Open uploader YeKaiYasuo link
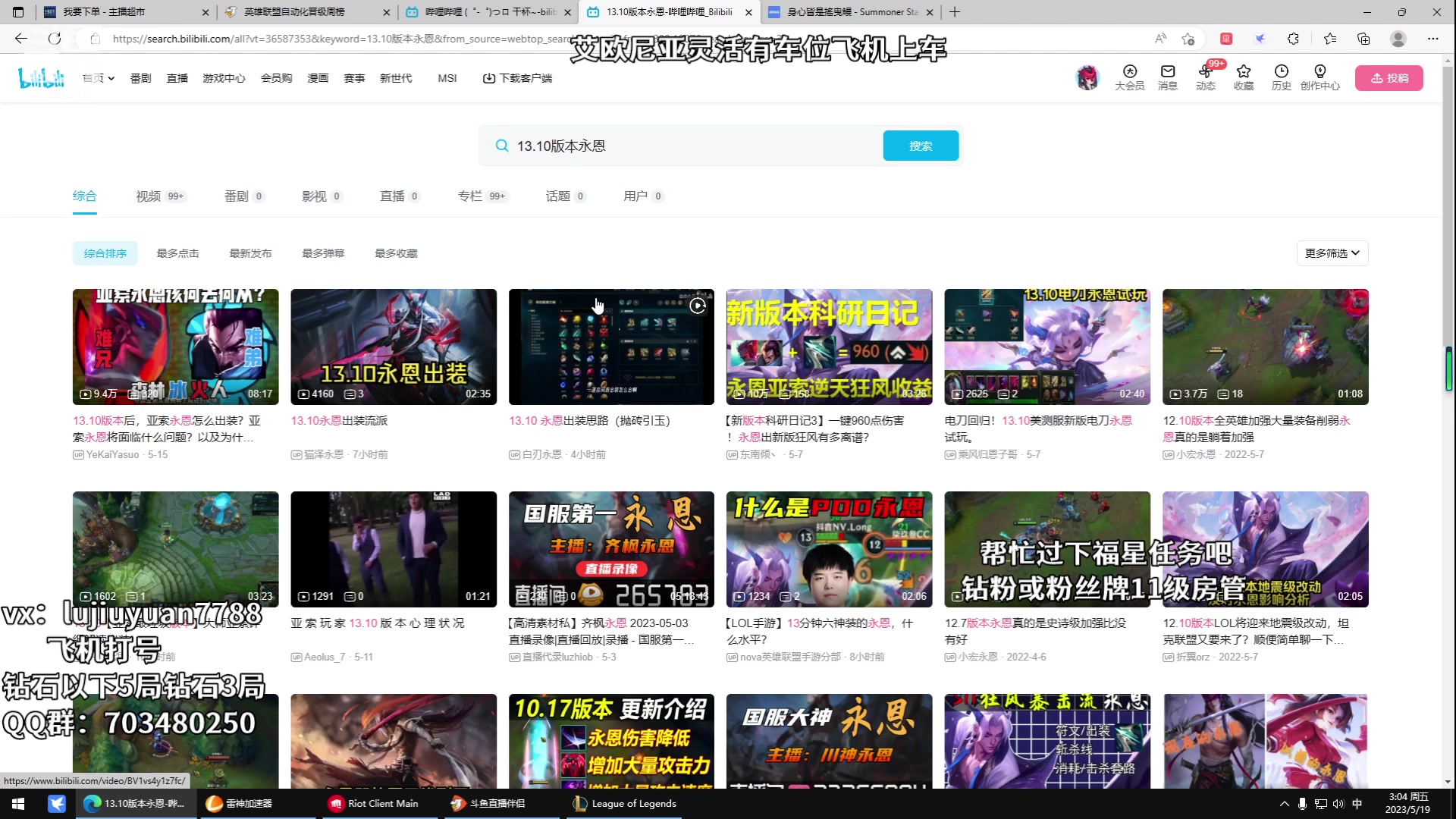Screen dimensions: 1456x819 click(x=112, y=454)
